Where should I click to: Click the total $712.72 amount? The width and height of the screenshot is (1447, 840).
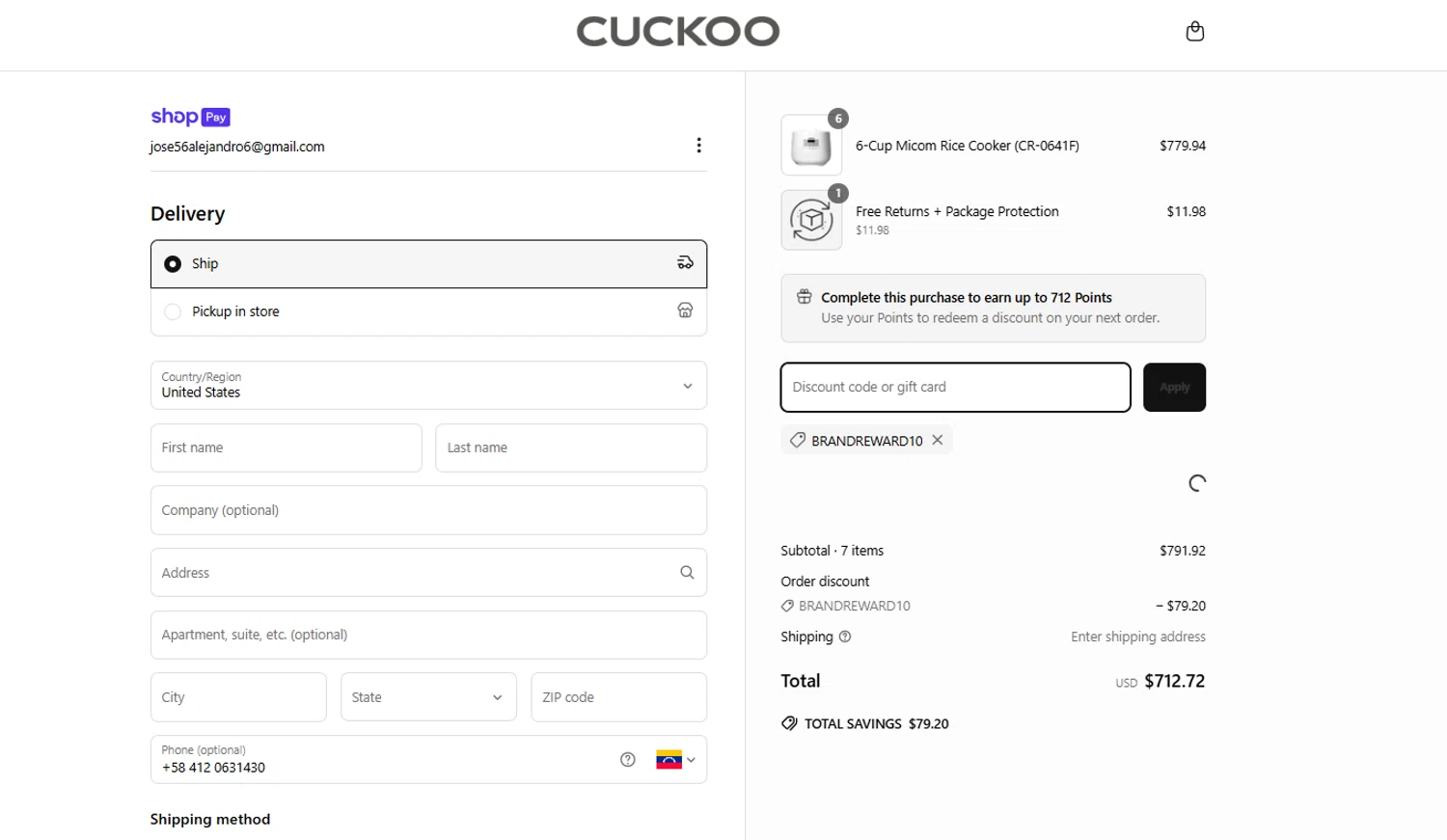click(1174, 681)
